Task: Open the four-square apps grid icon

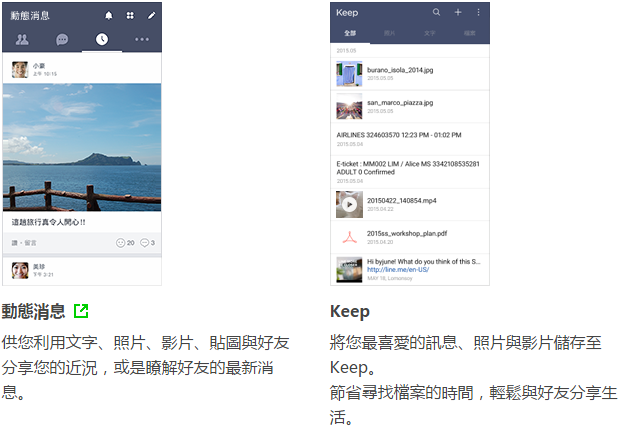Action: click(130, 15)
